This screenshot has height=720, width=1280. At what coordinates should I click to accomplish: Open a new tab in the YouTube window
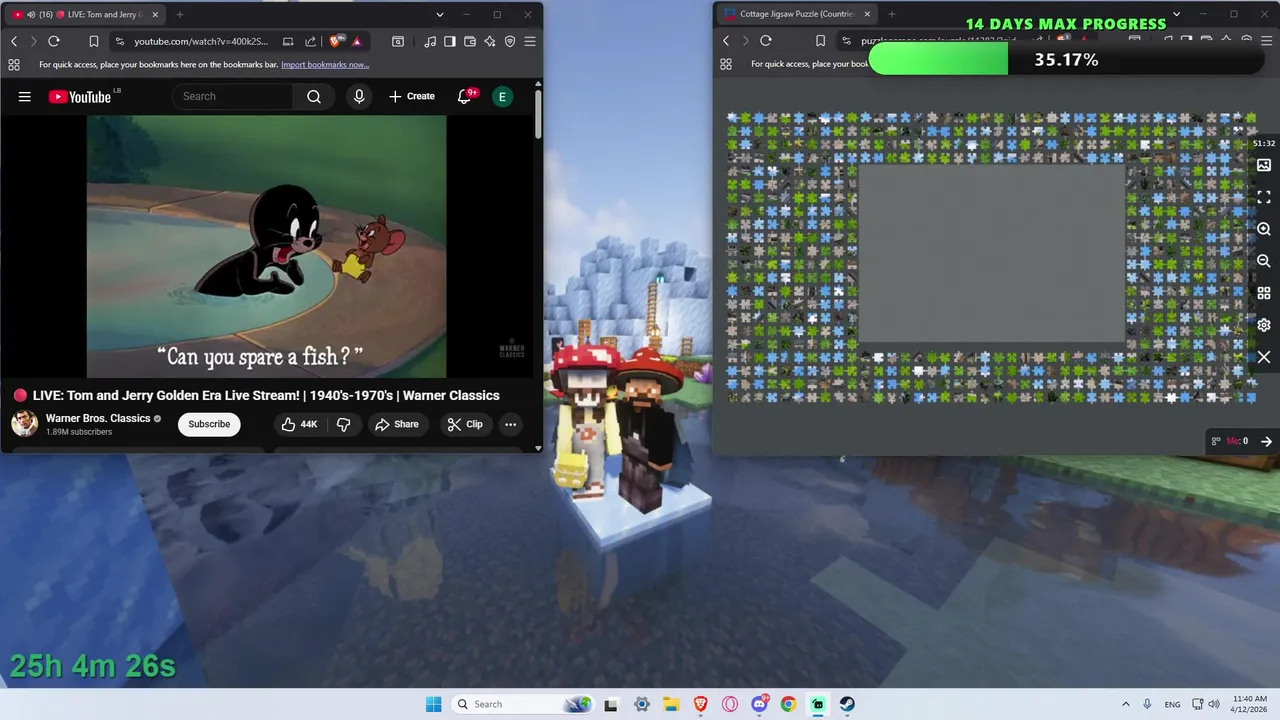180,15
